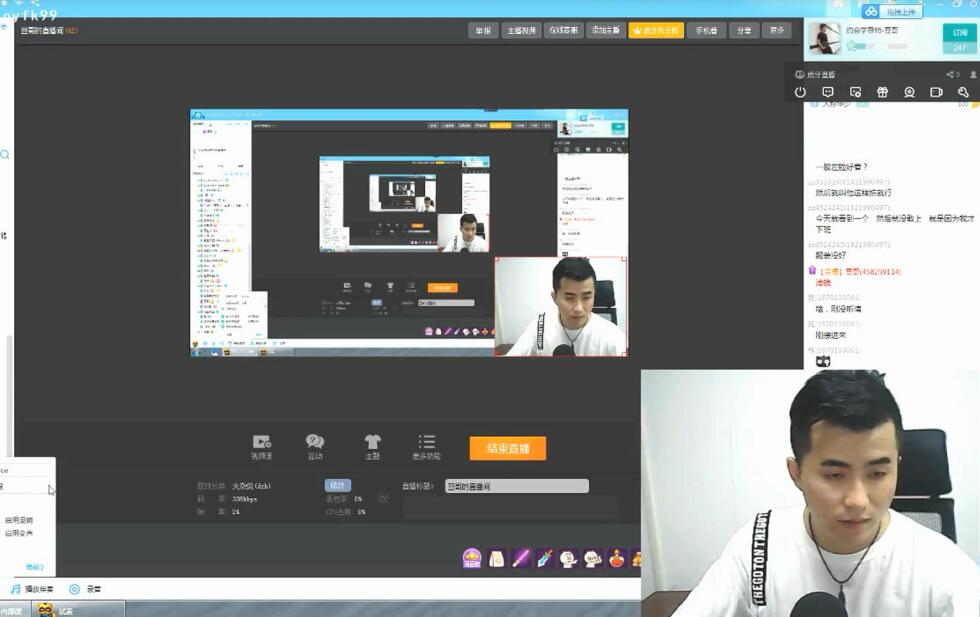Click the wrench settings icon

click(x=964, y=92)
